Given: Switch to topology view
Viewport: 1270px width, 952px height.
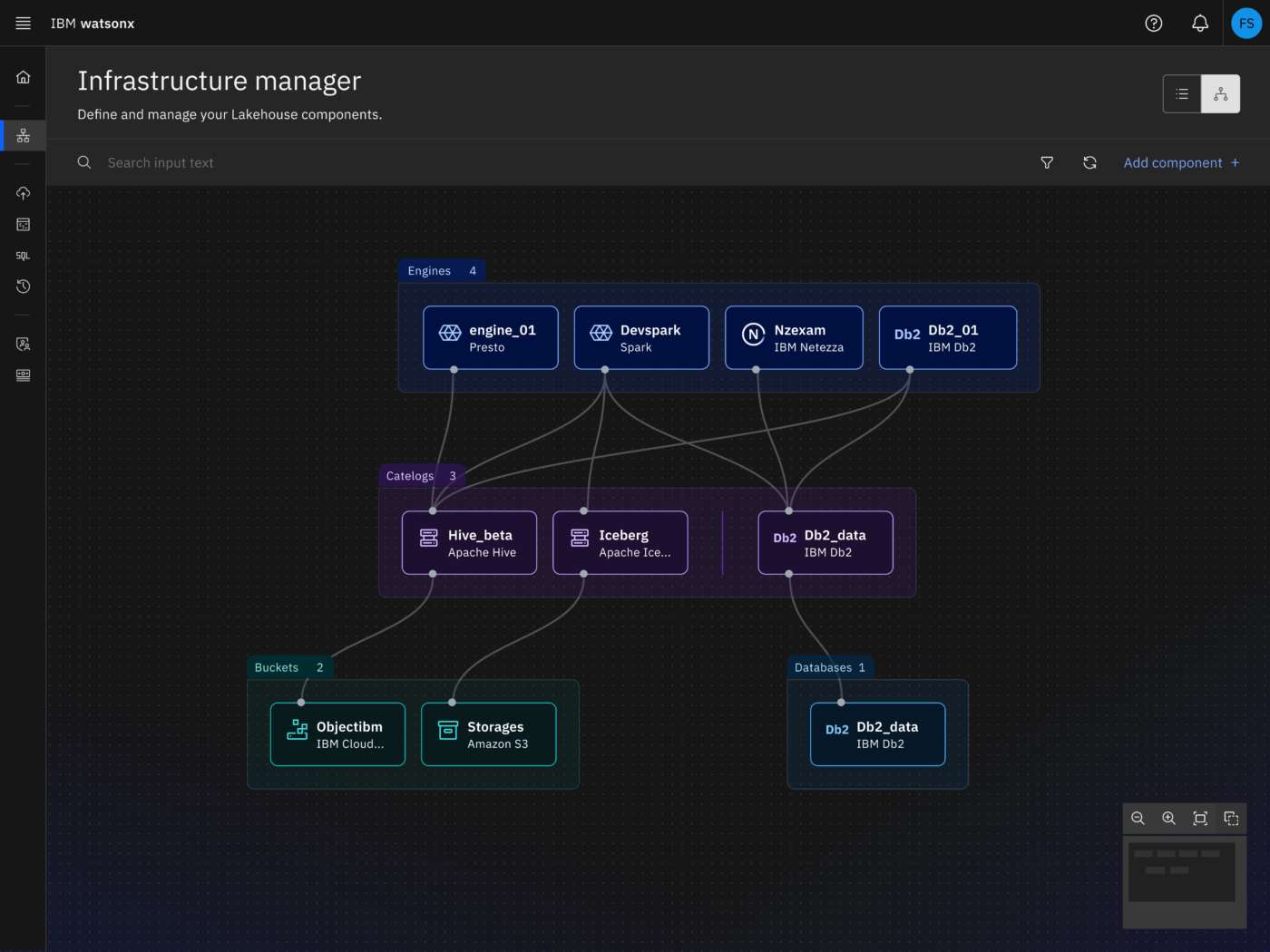Looking at the screenshot, I should 1220,93.
